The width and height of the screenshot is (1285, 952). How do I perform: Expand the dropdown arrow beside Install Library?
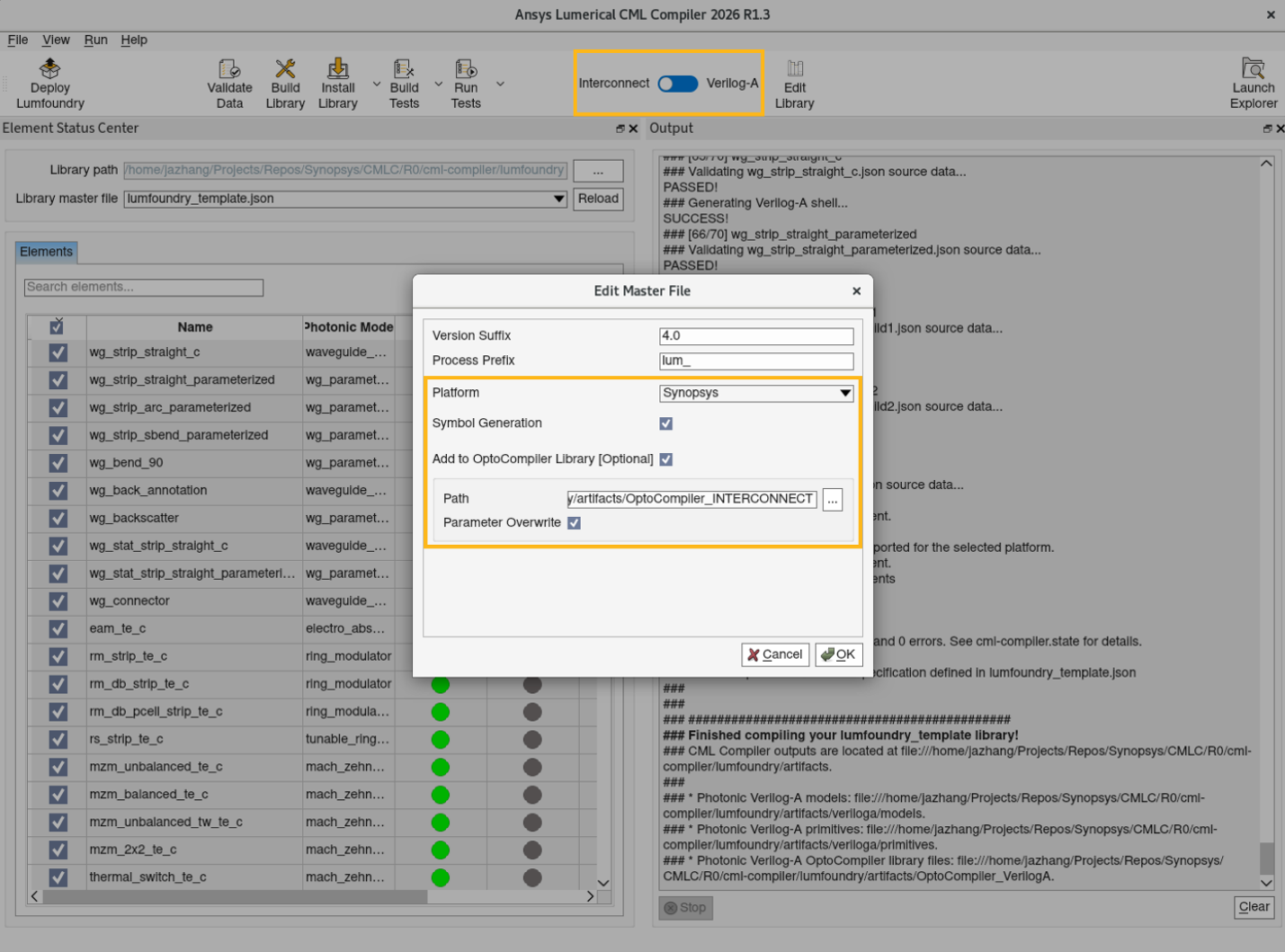[376, 84]
